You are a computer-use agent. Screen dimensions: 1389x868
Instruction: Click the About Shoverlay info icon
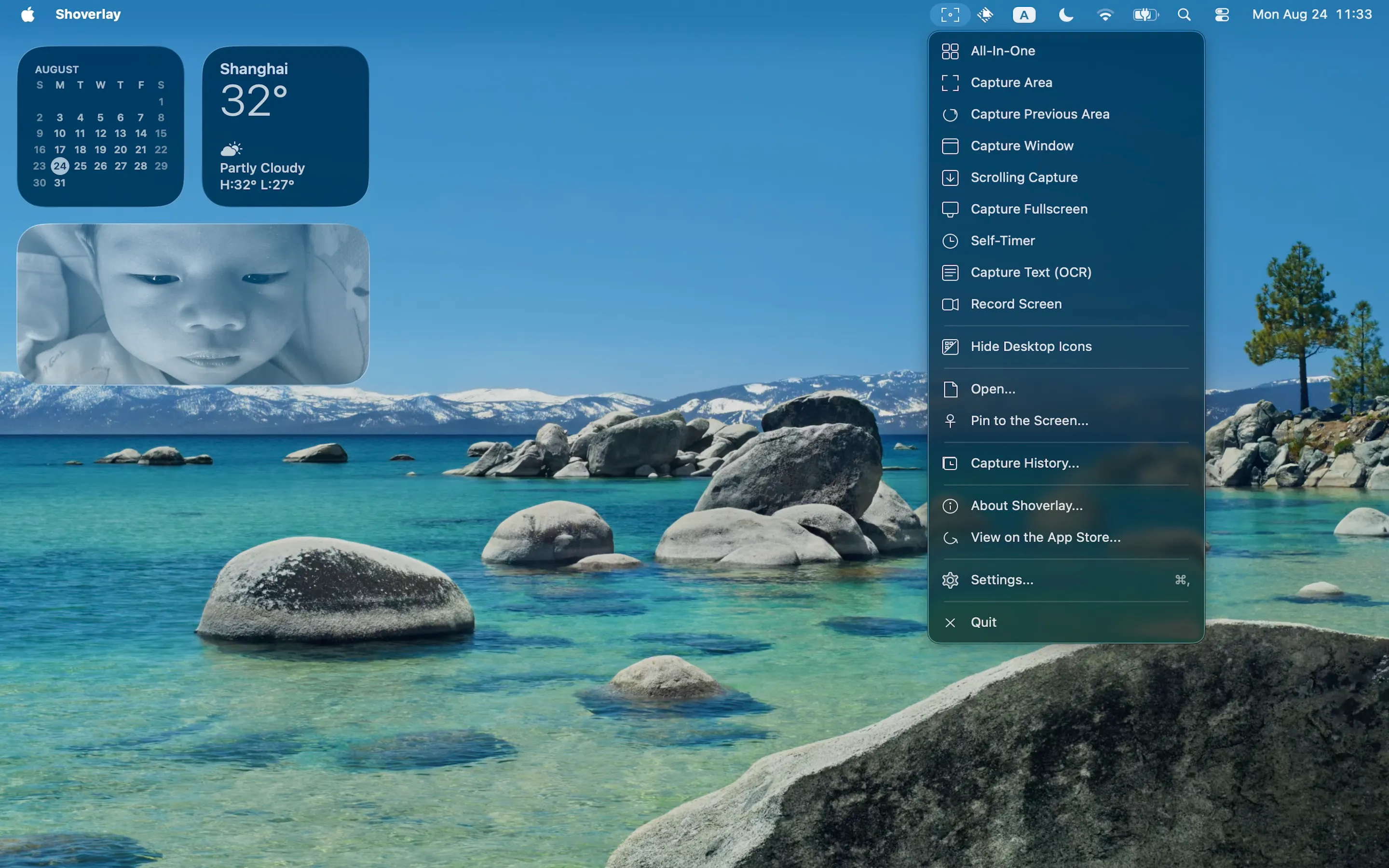[950, 505]
